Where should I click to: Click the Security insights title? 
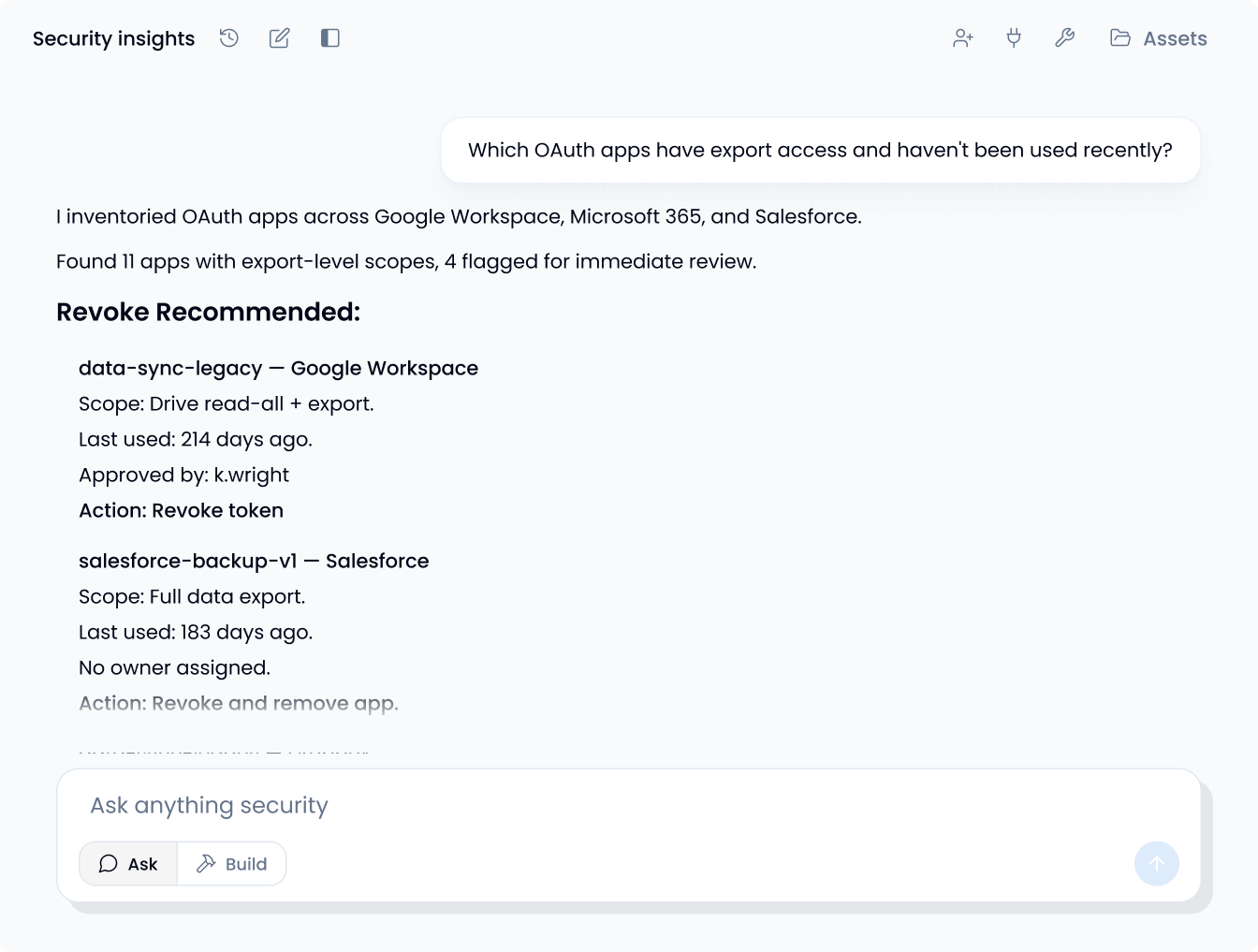pos(113,38)
